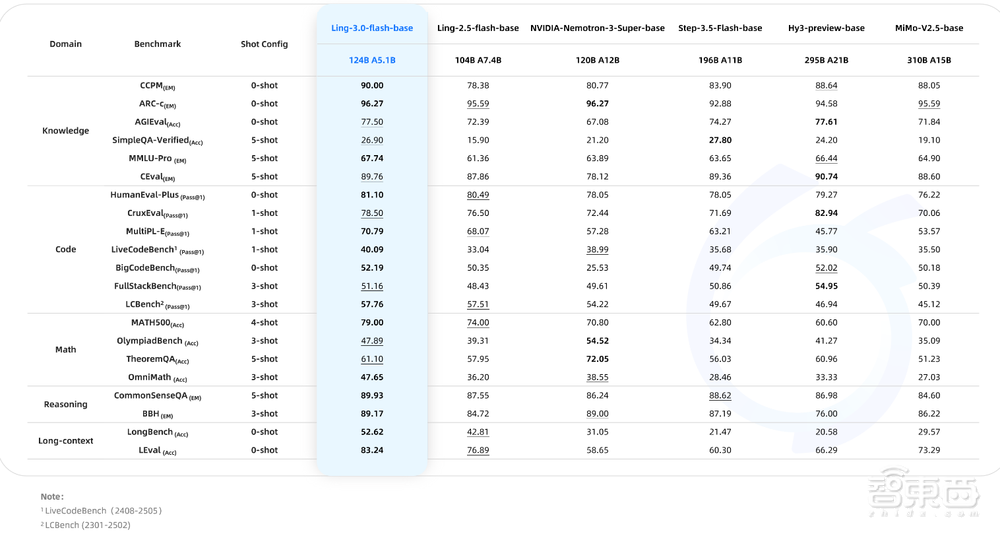1000x536 pixels.
Task: Click the MATH500 benchmark name
Action: click(158, 323)
